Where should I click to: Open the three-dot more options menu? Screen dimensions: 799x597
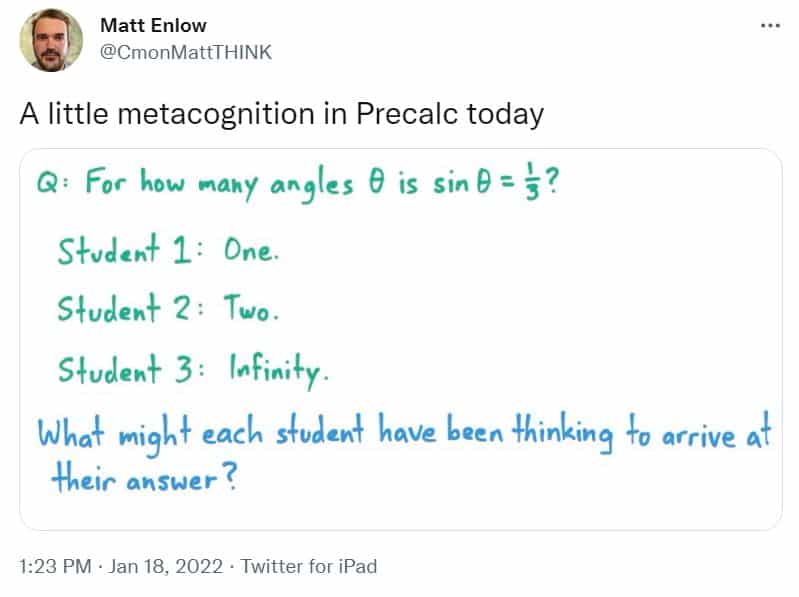click(770, 25)
